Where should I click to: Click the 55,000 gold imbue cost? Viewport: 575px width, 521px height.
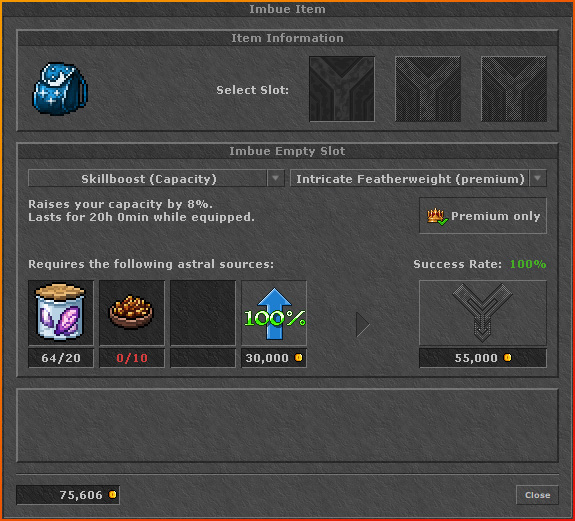click(483, 358)
